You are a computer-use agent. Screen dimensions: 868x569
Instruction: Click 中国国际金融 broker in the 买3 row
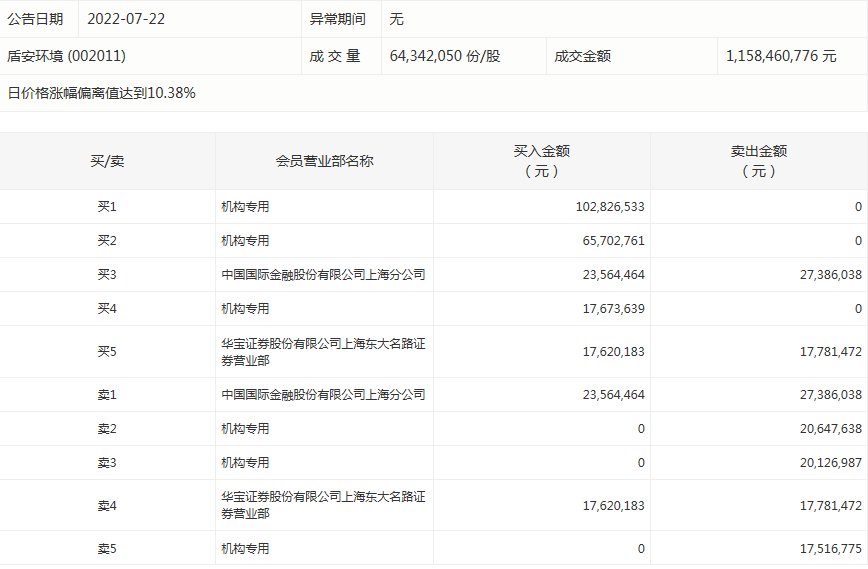(x=323, y=275)
